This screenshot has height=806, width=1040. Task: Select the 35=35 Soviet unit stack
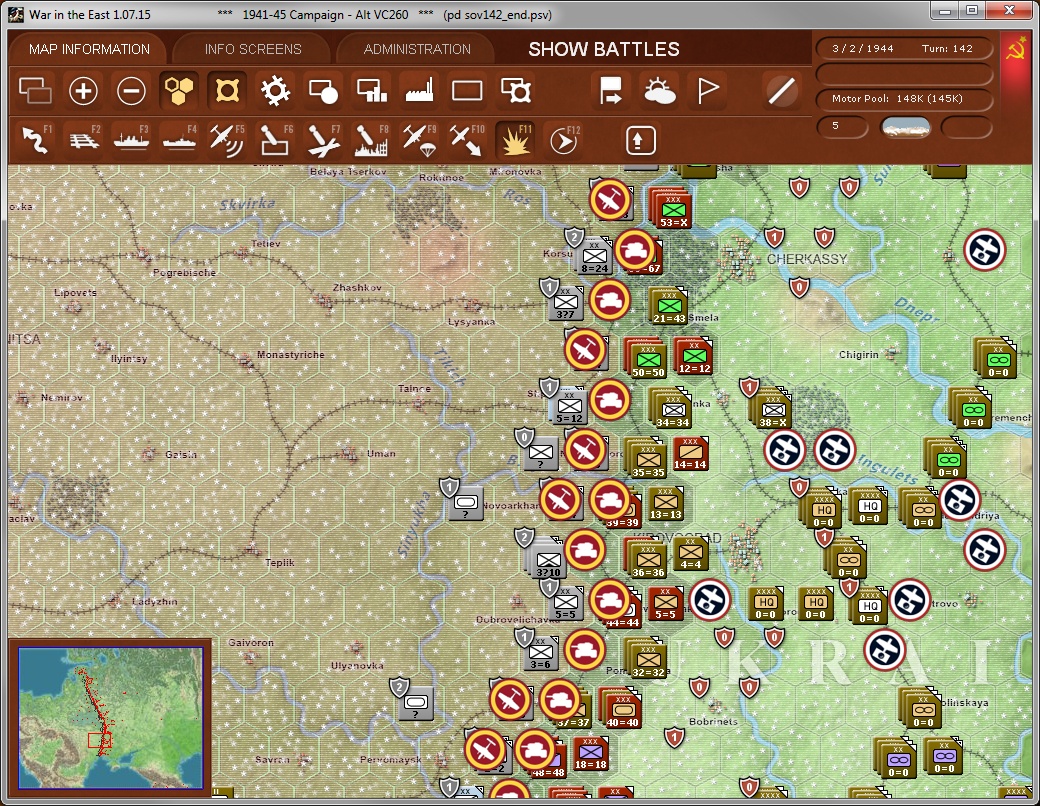click(648, 461)
